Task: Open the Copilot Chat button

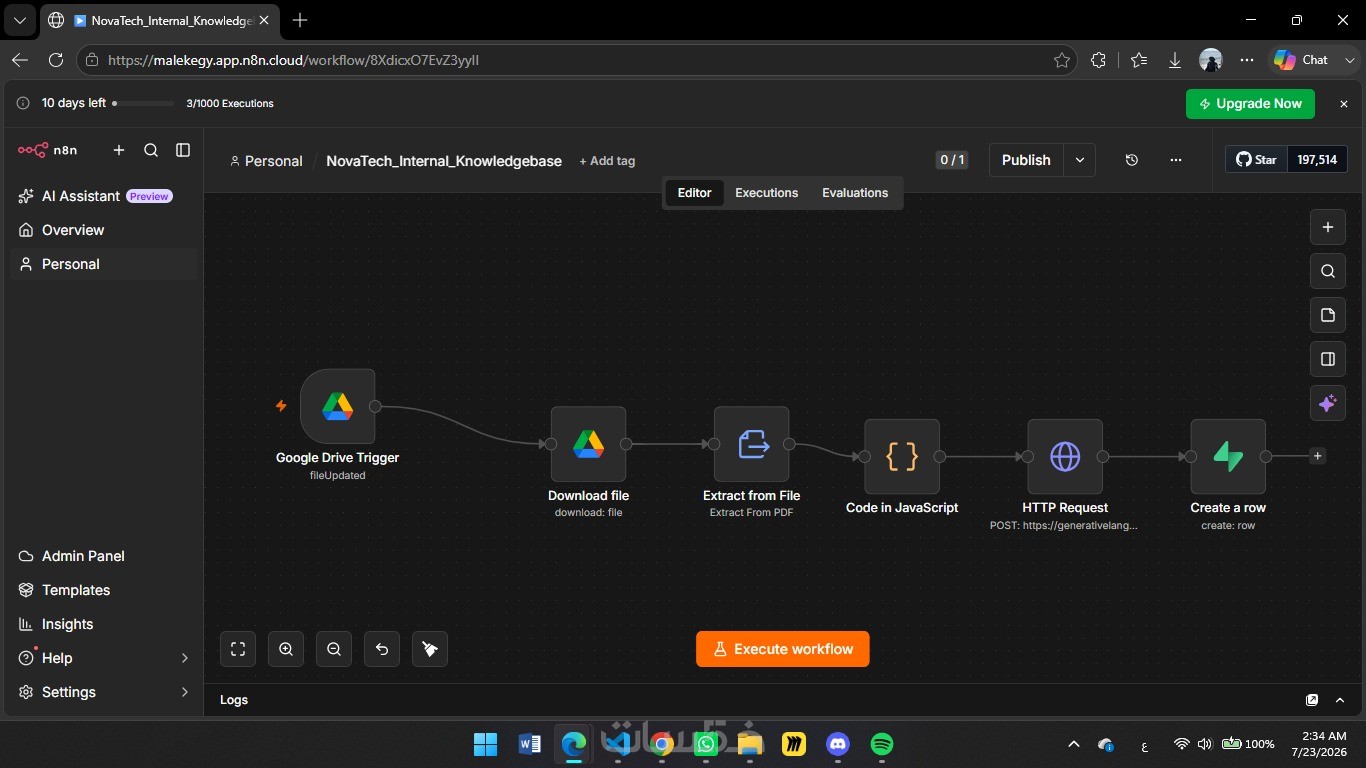Action: tap(1301, 60)
